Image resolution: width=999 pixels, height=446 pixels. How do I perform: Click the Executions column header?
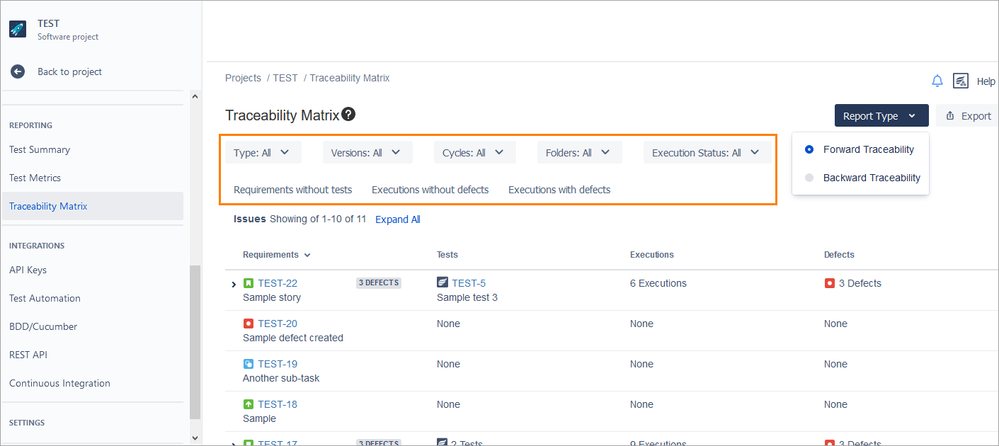click(x=652, y=254)
